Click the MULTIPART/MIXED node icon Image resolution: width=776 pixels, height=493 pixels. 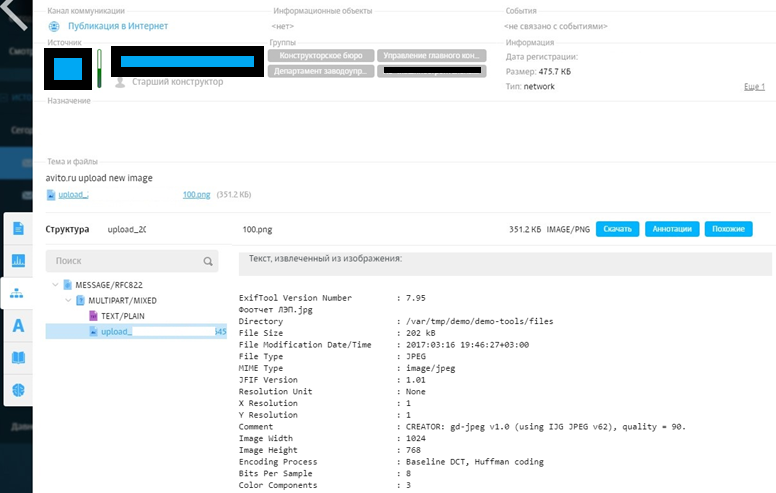pyautogui.click(x=81, y=300)
